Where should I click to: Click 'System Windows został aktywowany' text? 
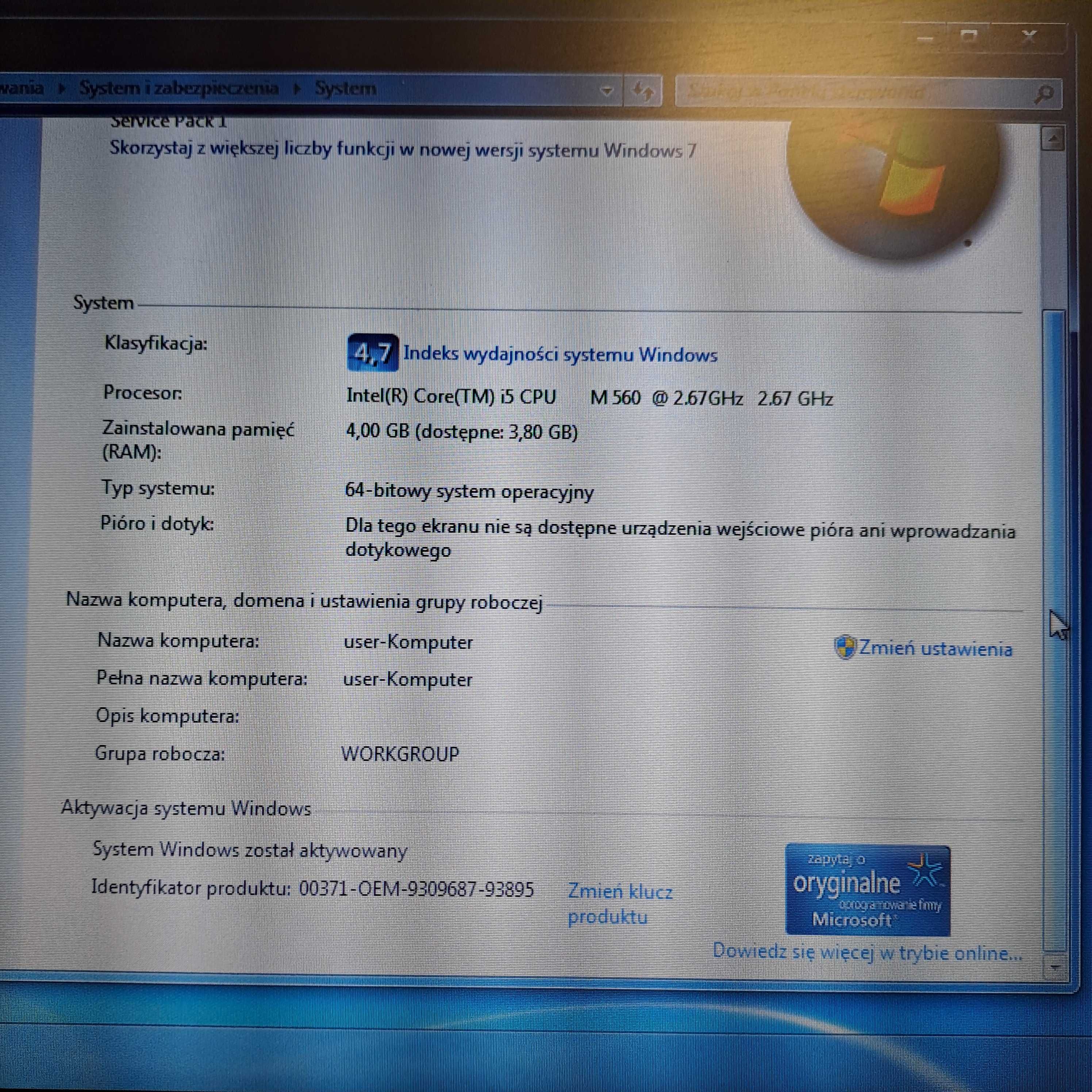coord(250,850)
